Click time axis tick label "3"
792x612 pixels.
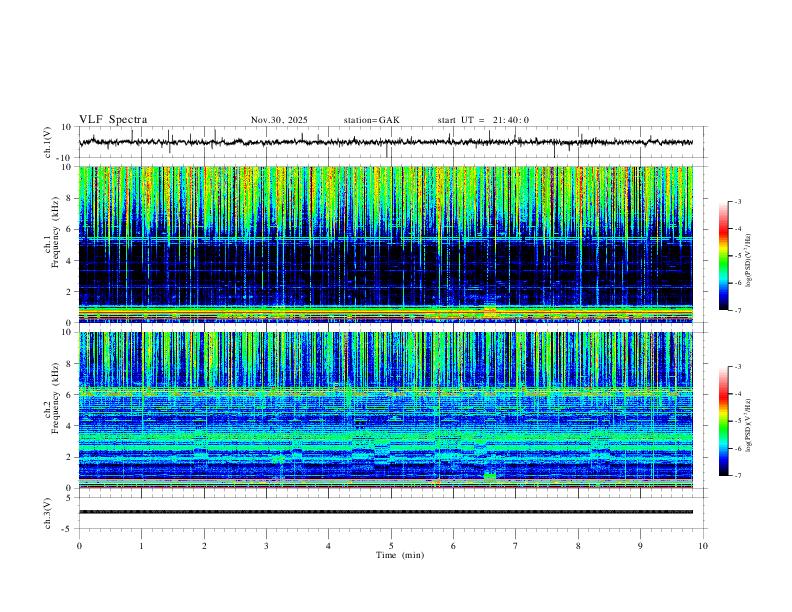point(266,546)
